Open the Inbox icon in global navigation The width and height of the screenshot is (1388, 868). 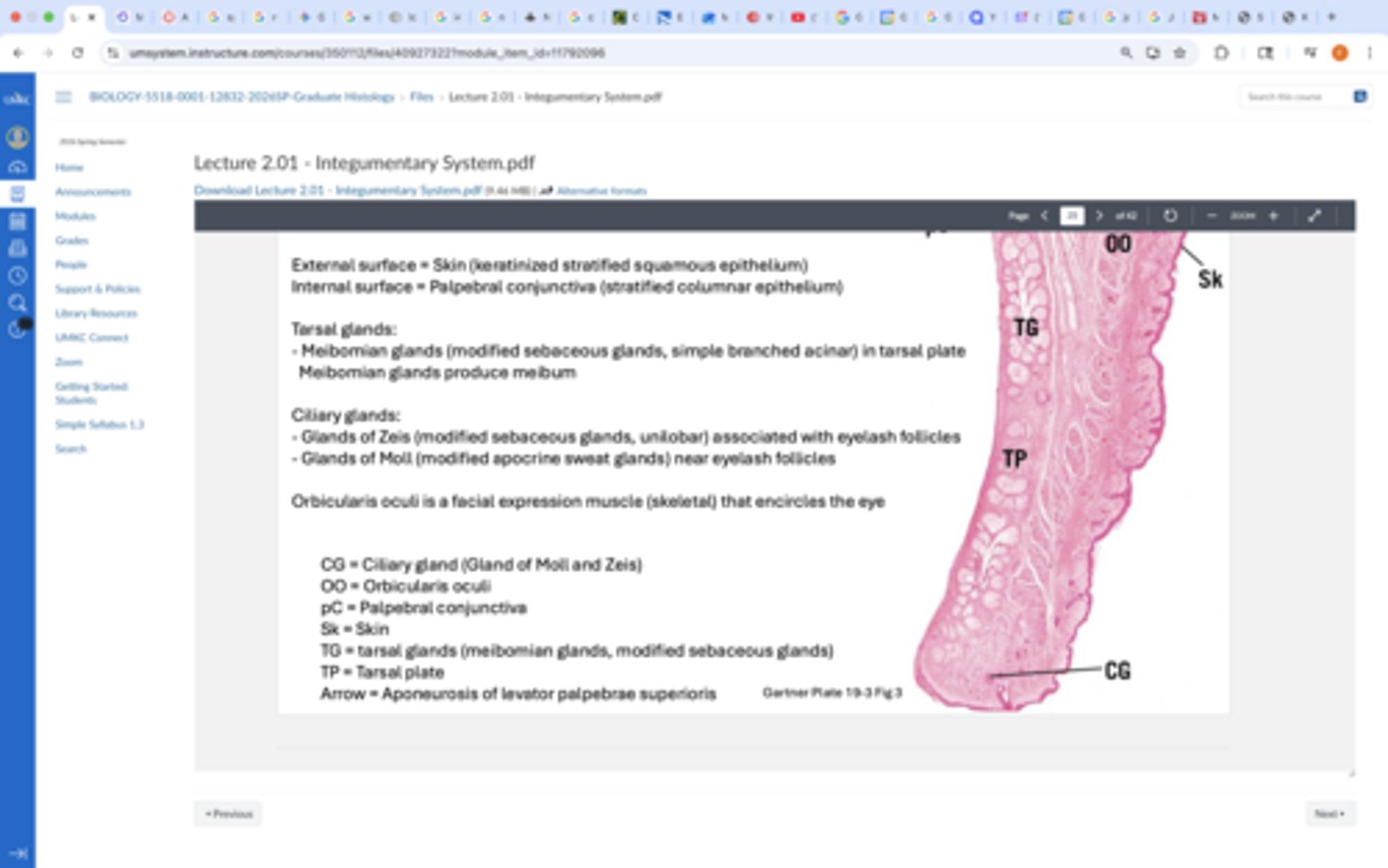pos(17,249)
